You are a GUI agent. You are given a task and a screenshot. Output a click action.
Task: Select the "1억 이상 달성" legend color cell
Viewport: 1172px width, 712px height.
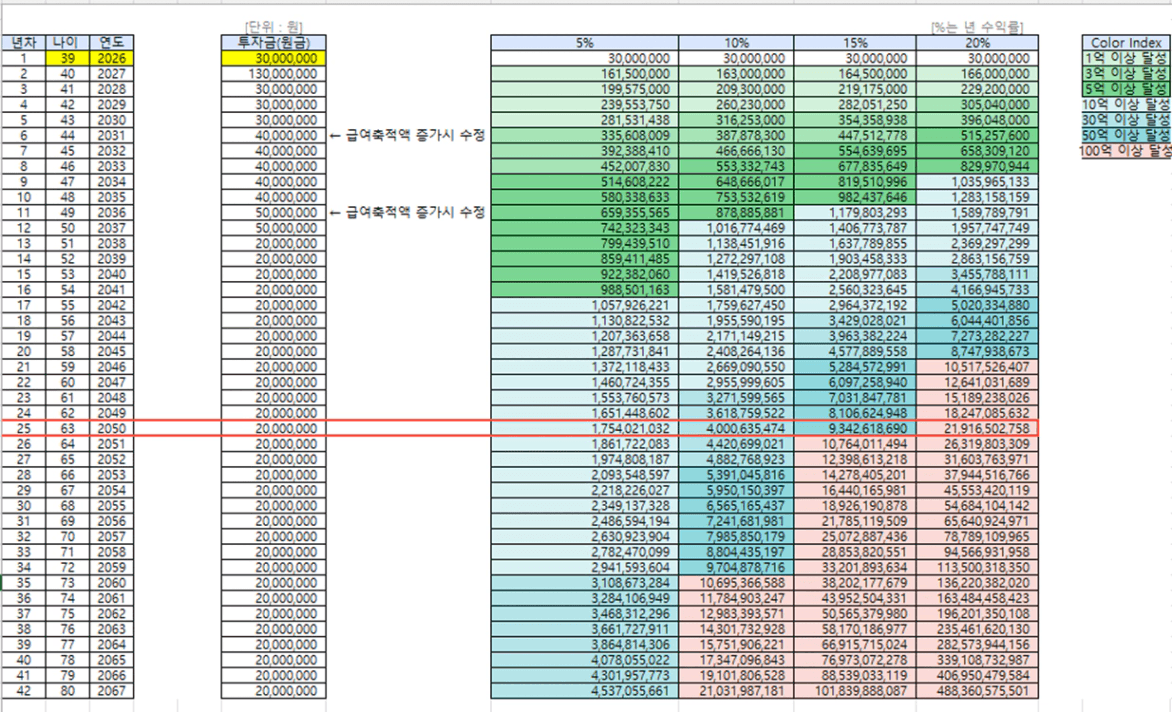click(x=1127, y=58)
